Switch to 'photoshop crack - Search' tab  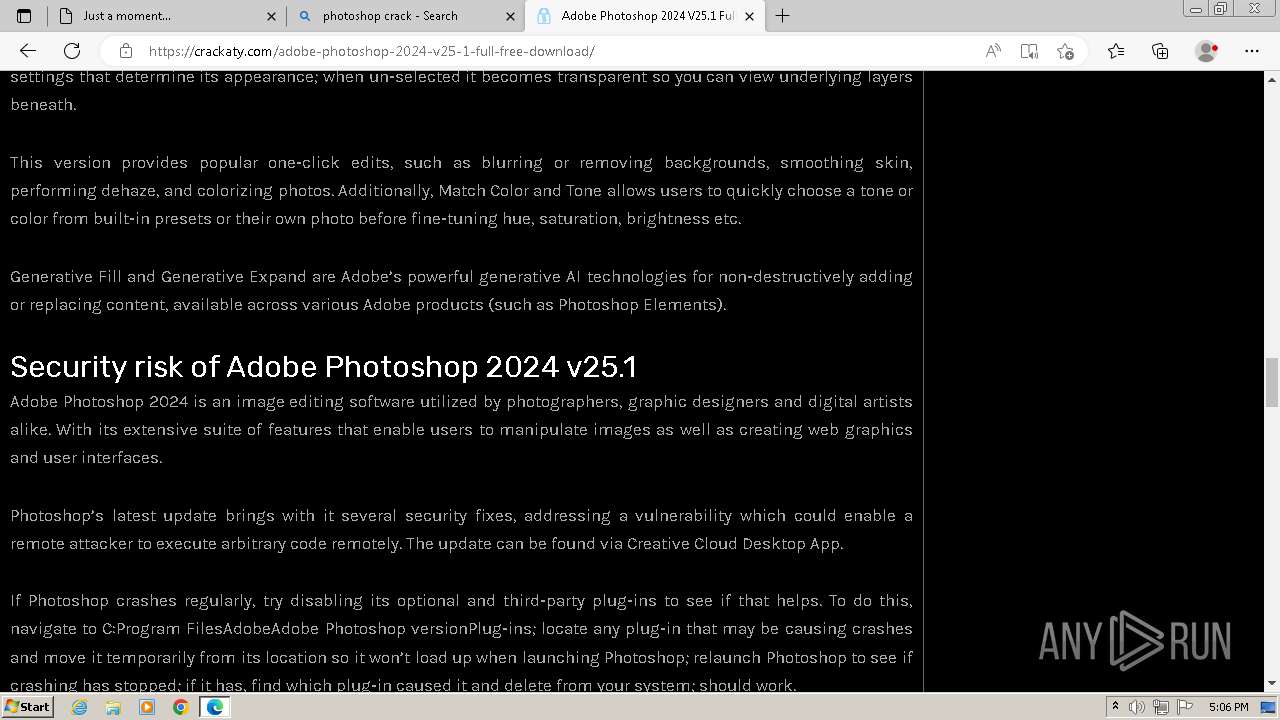(x=406, y=16)
